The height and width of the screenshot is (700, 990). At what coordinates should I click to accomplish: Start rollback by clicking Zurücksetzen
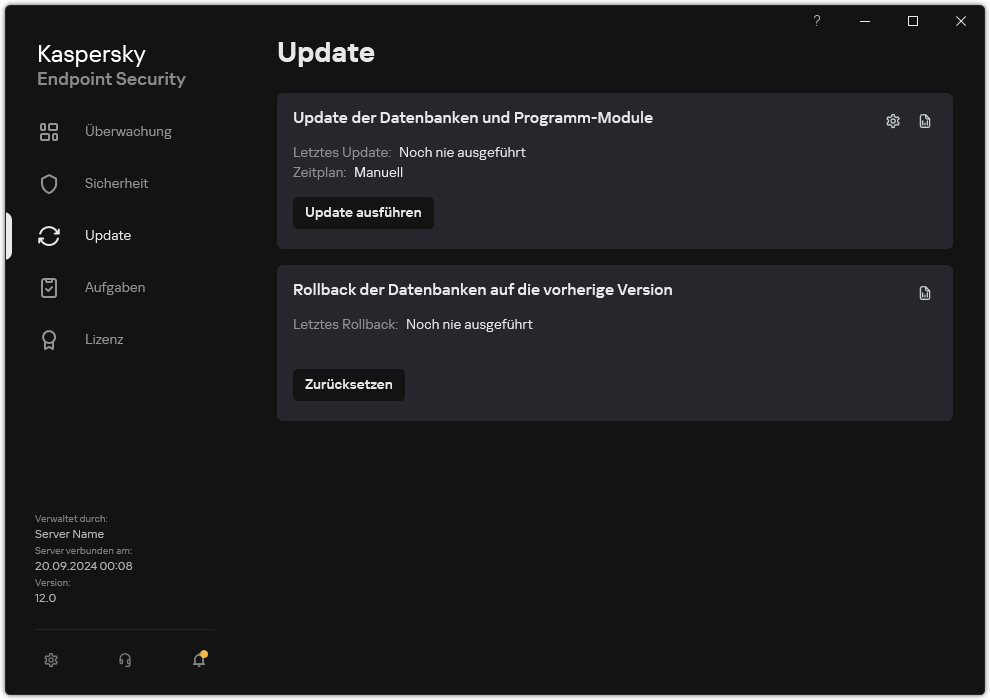pos(348,384)
